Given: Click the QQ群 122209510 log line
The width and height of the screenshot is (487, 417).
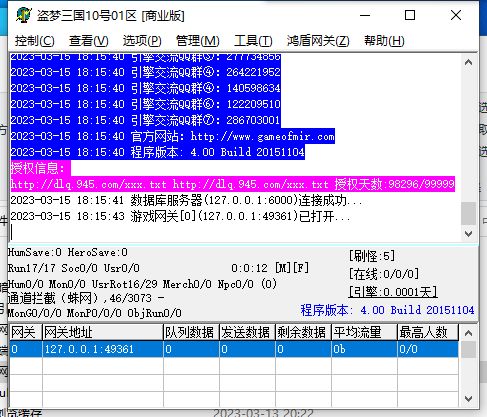Looking at the screenshot, I should point(145,104).
